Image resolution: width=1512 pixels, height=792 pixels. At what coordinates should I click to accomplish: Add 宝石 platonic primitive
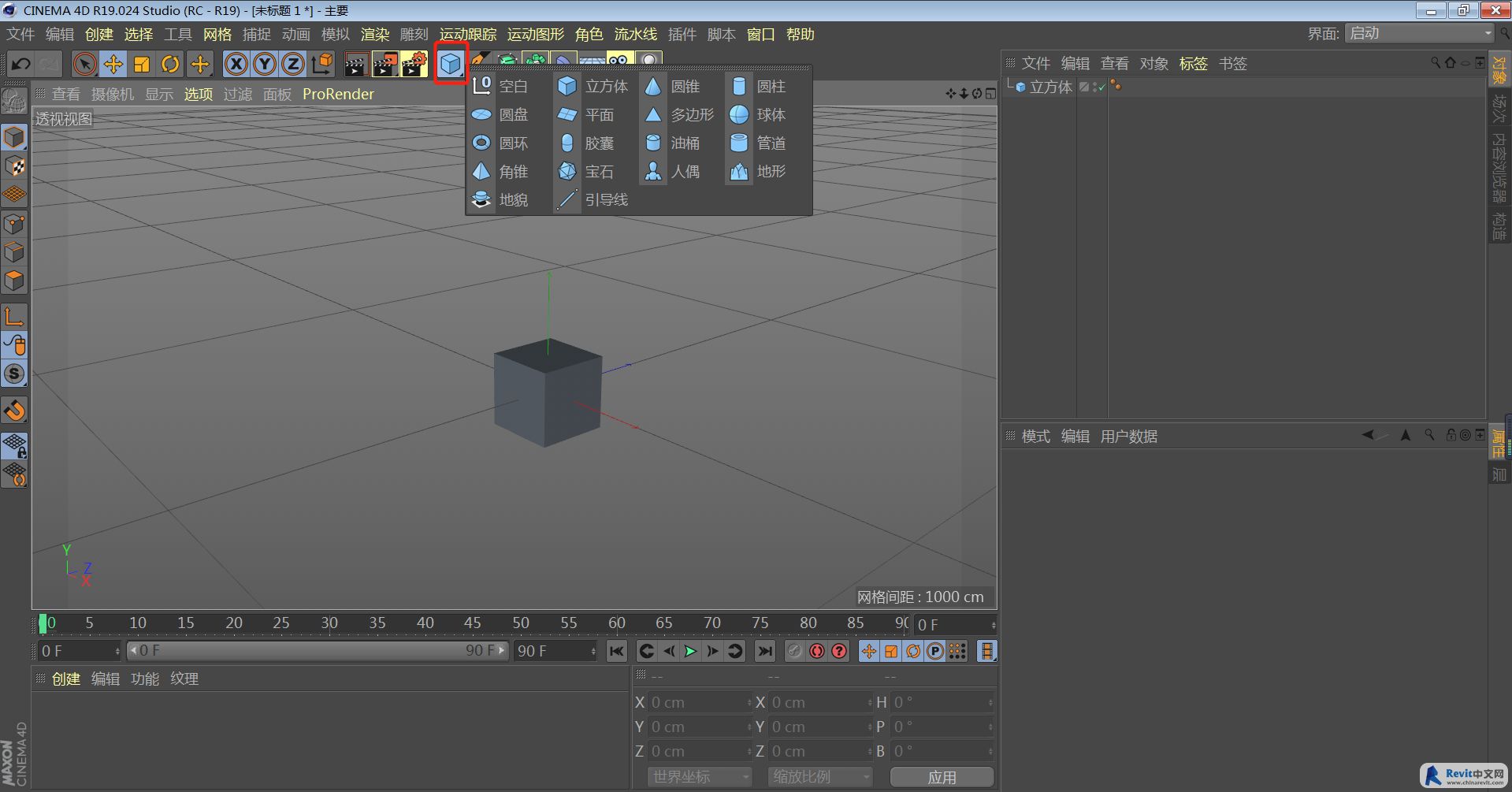(x=586, y=171)
